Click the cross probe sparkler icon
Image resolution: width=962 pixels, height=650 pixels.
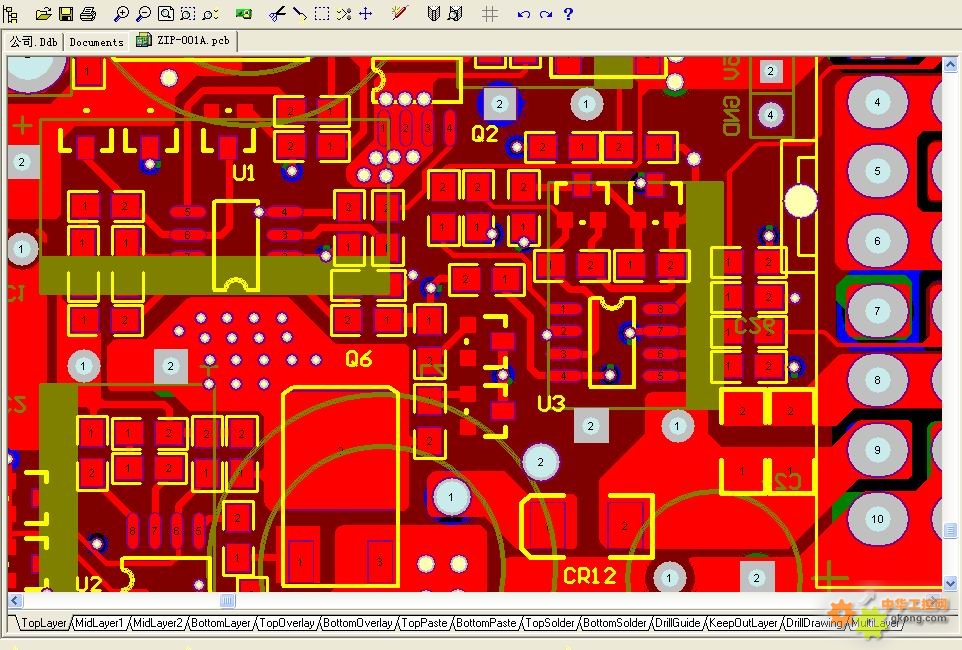[x=399, y=13]
